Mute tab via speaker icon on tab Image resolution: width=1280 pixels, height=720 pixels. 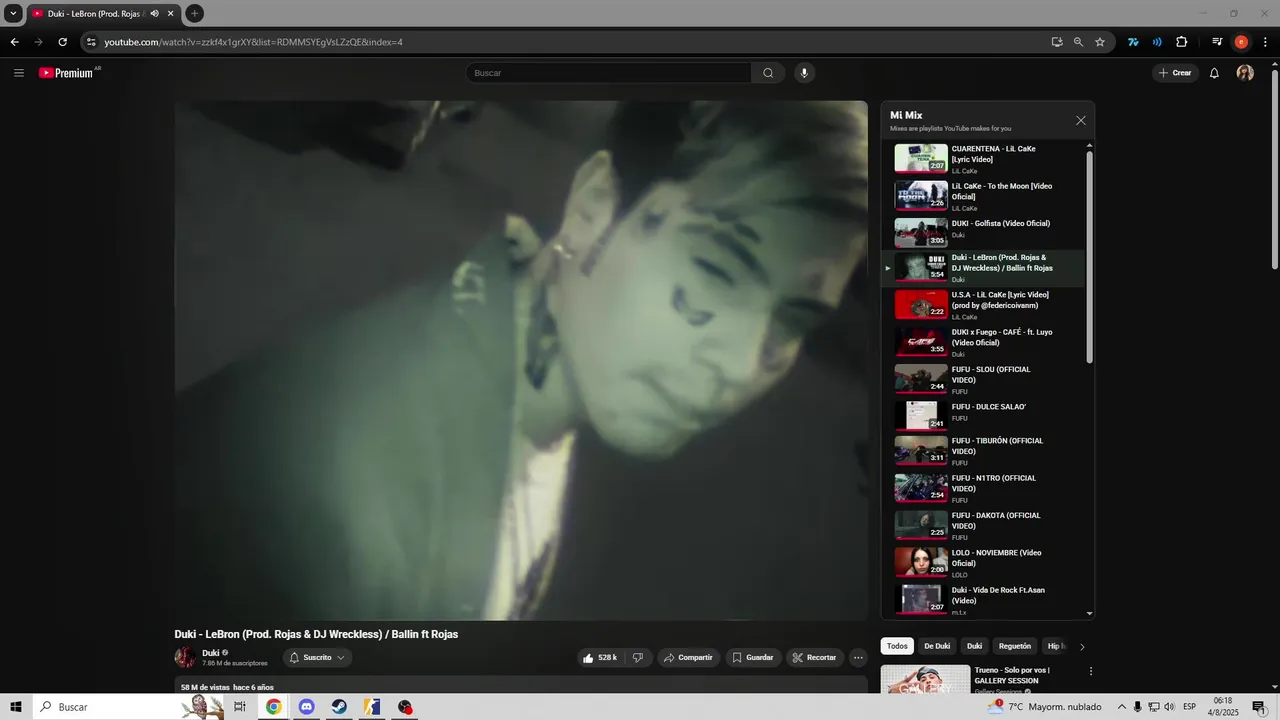click(x=154, y=13)
